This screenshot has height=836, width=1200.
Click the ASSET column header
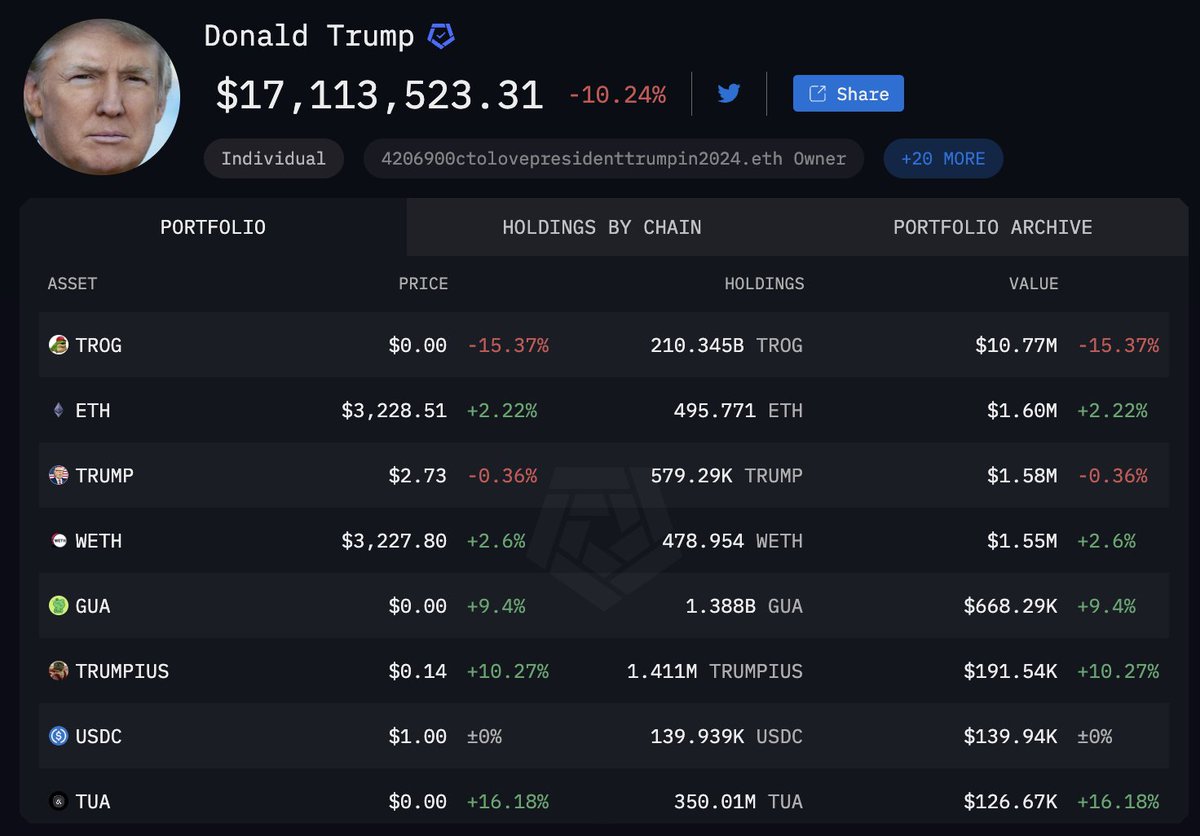tap(72, 284)
